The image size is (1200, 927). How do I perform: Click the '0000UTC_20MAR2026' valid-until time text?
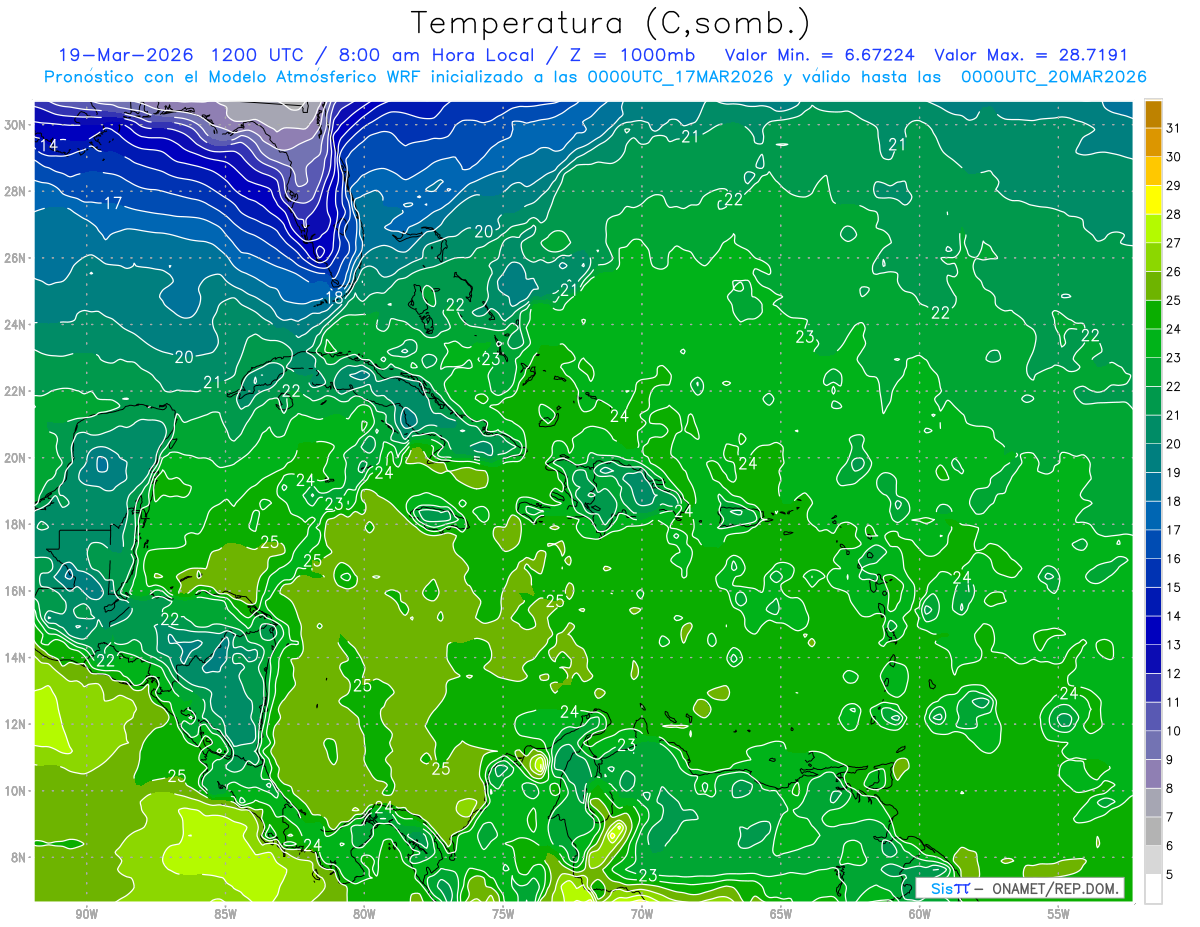click(x=1052, y=77)
